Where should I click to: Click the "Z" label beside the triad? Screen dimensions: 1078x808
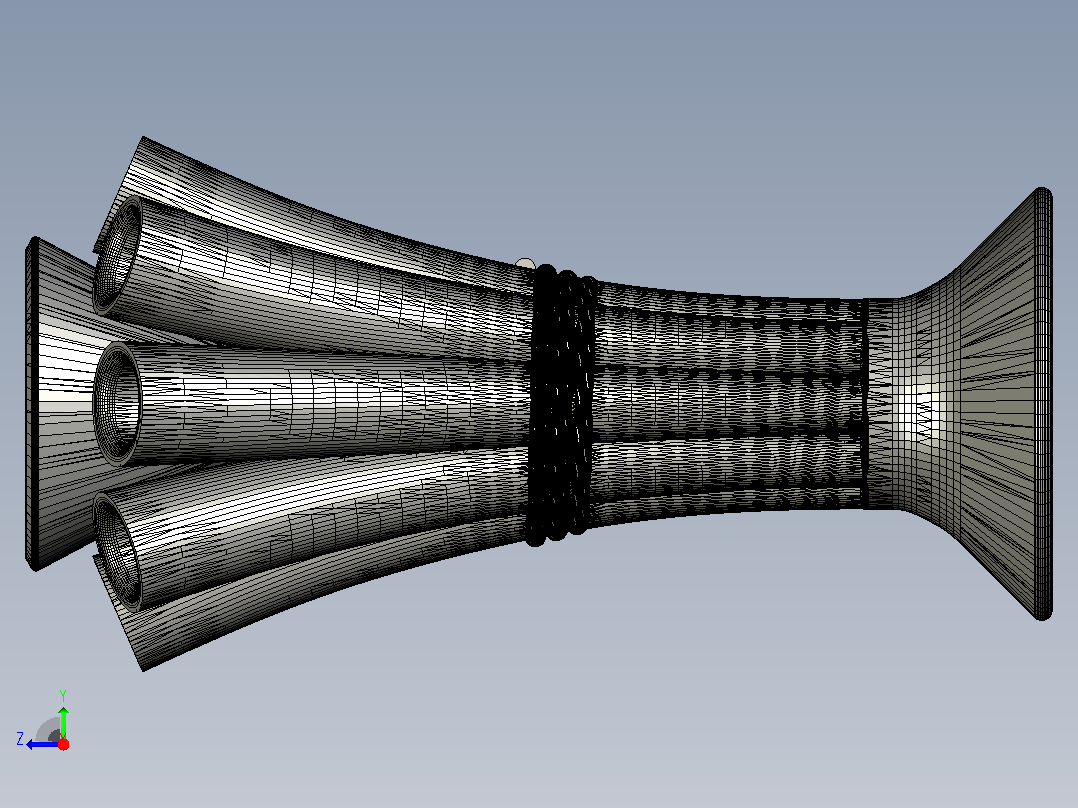[20, 739]
